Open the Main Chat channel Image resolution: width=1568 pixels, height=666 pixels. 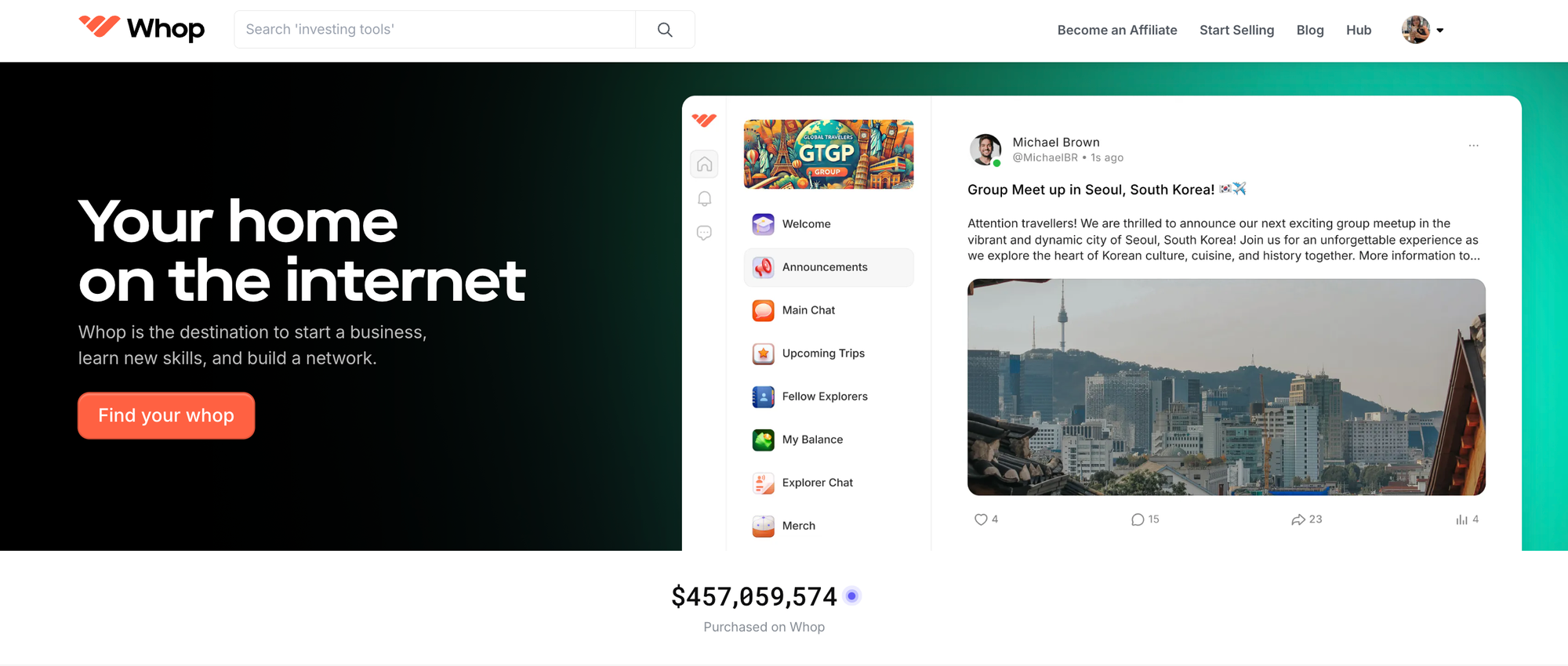click(x=829, y=310)
